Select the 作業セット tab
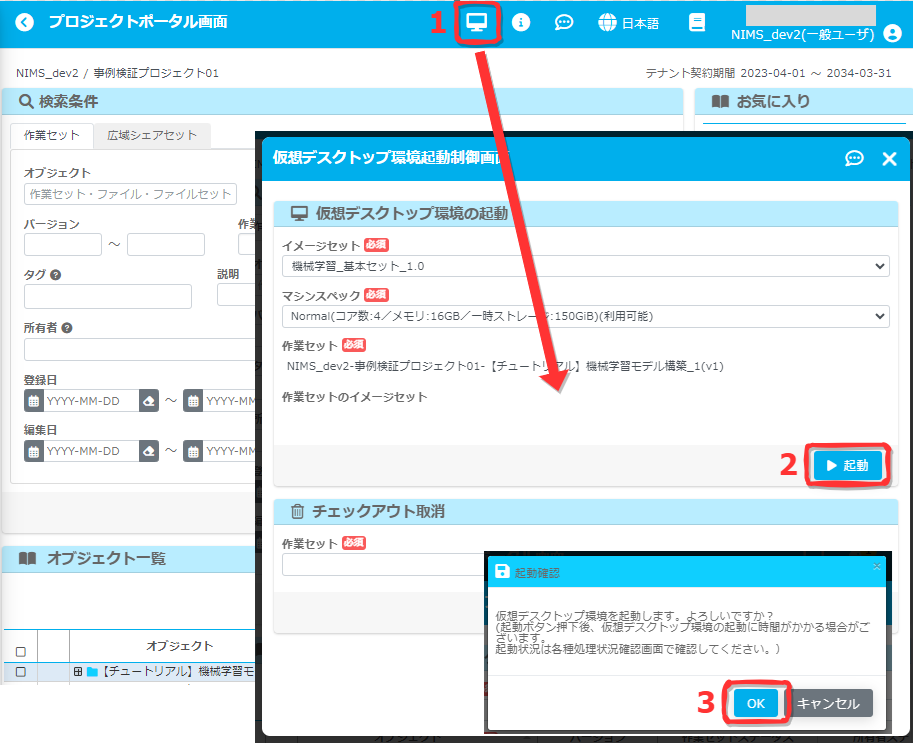Viewport: 913px width, 743px height. point(52,135)
